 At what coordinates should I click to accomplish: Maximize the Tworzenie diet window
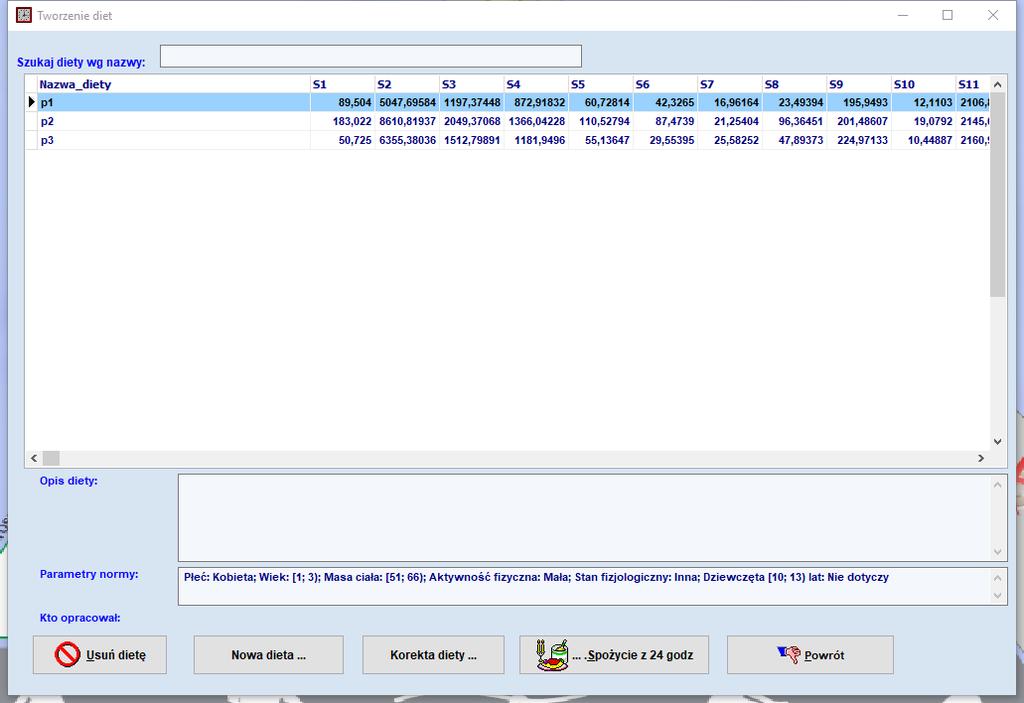[x=948, y=15]
